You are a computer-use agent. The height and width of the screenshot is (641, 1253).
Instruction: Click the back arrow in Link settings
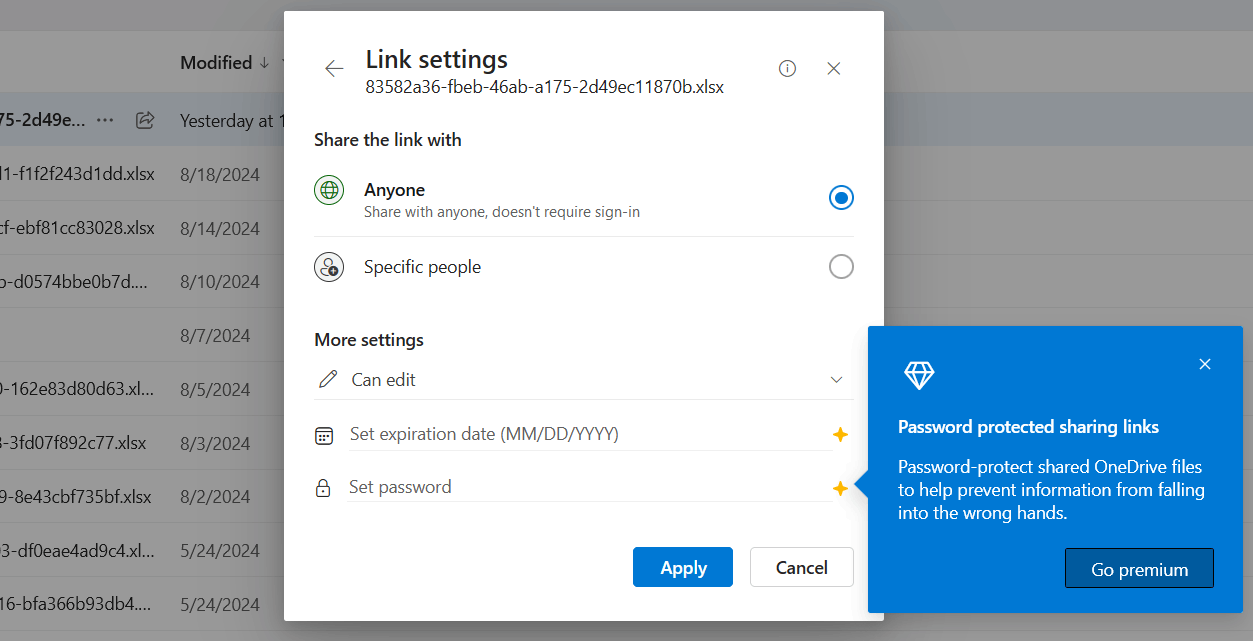(x=334, y=68)
